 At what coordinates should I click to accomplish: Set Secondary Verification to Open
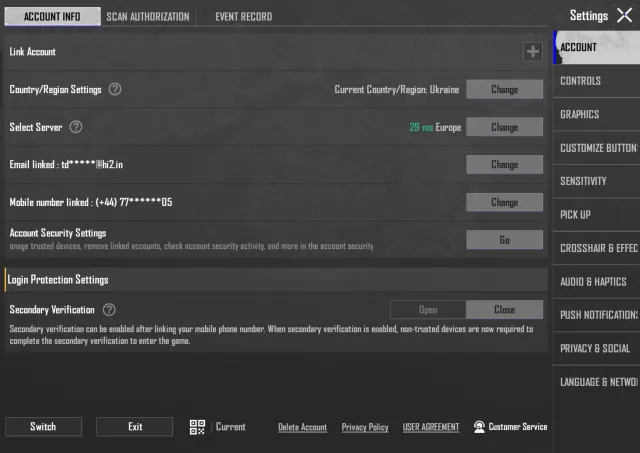coord(428,310)
